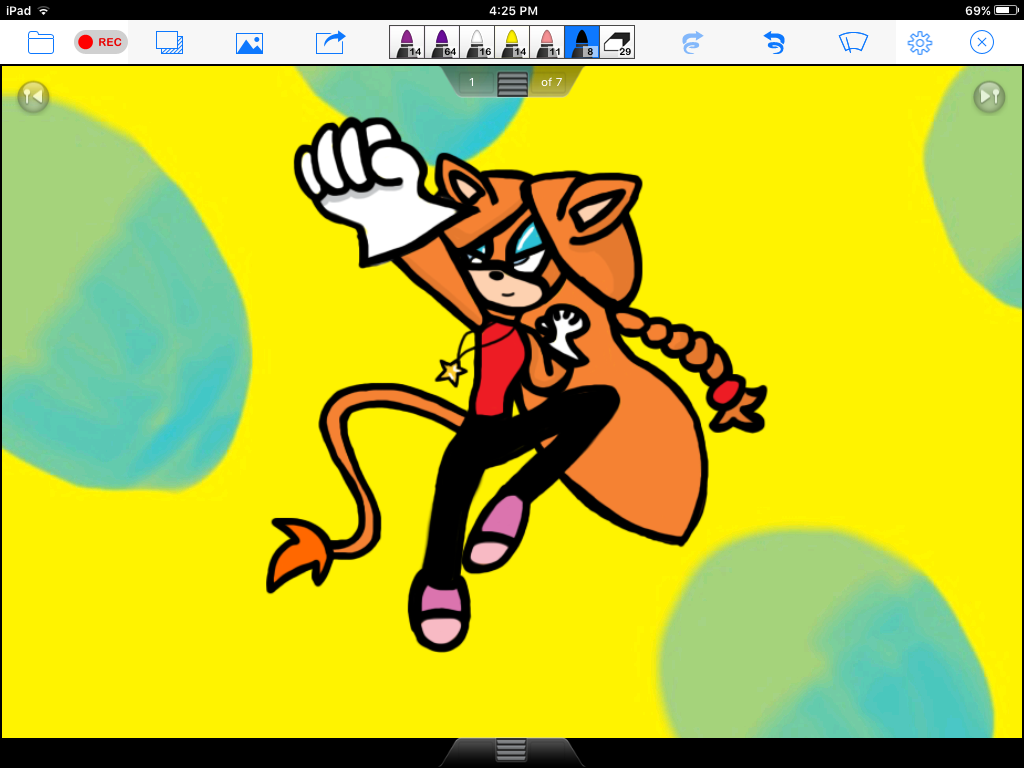Open the file folder browser
Viewport: 1024px width, 768px height.
[x=41, y=42]
